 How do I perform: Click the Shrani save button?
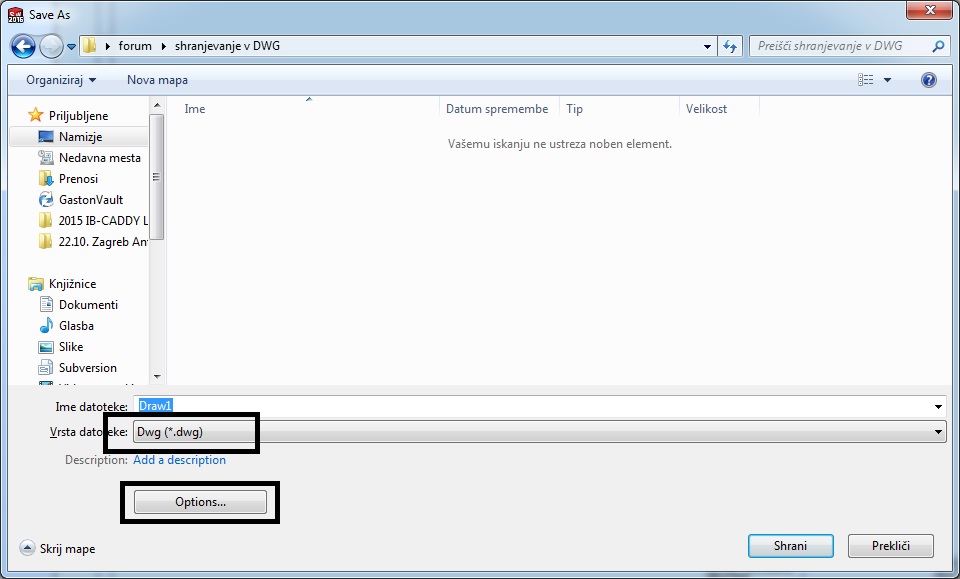pos(790,546)
